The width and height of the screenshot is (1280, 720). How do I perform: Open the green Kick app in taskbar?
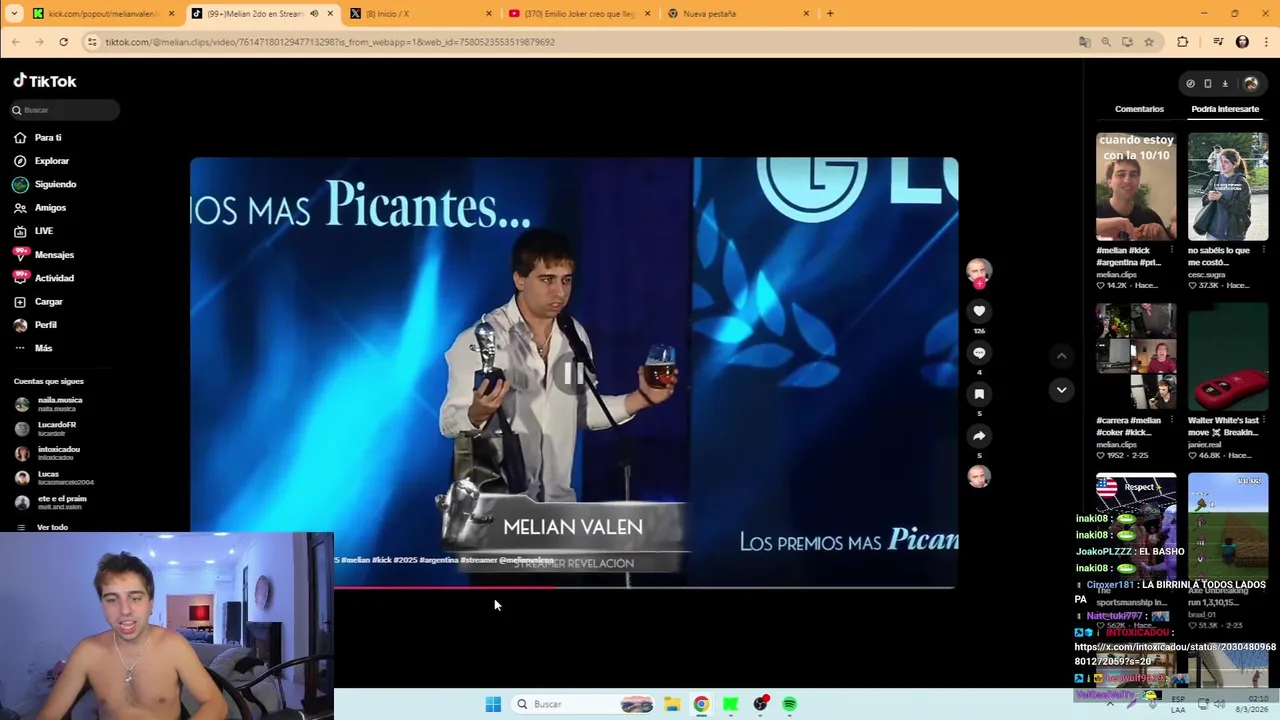point(731,704)
